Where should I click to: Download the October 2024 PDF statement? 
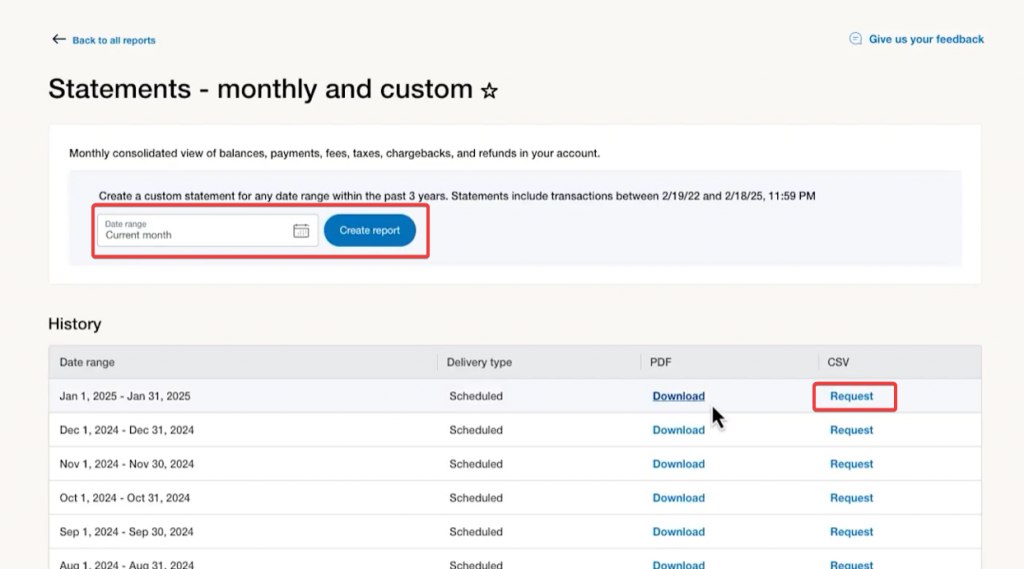click(x=678, y=498)
